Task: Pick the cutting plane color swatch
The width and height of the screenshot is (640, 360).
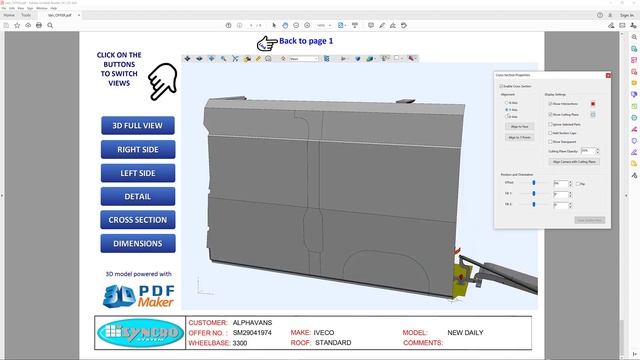Action: click(x=593, y=115)
